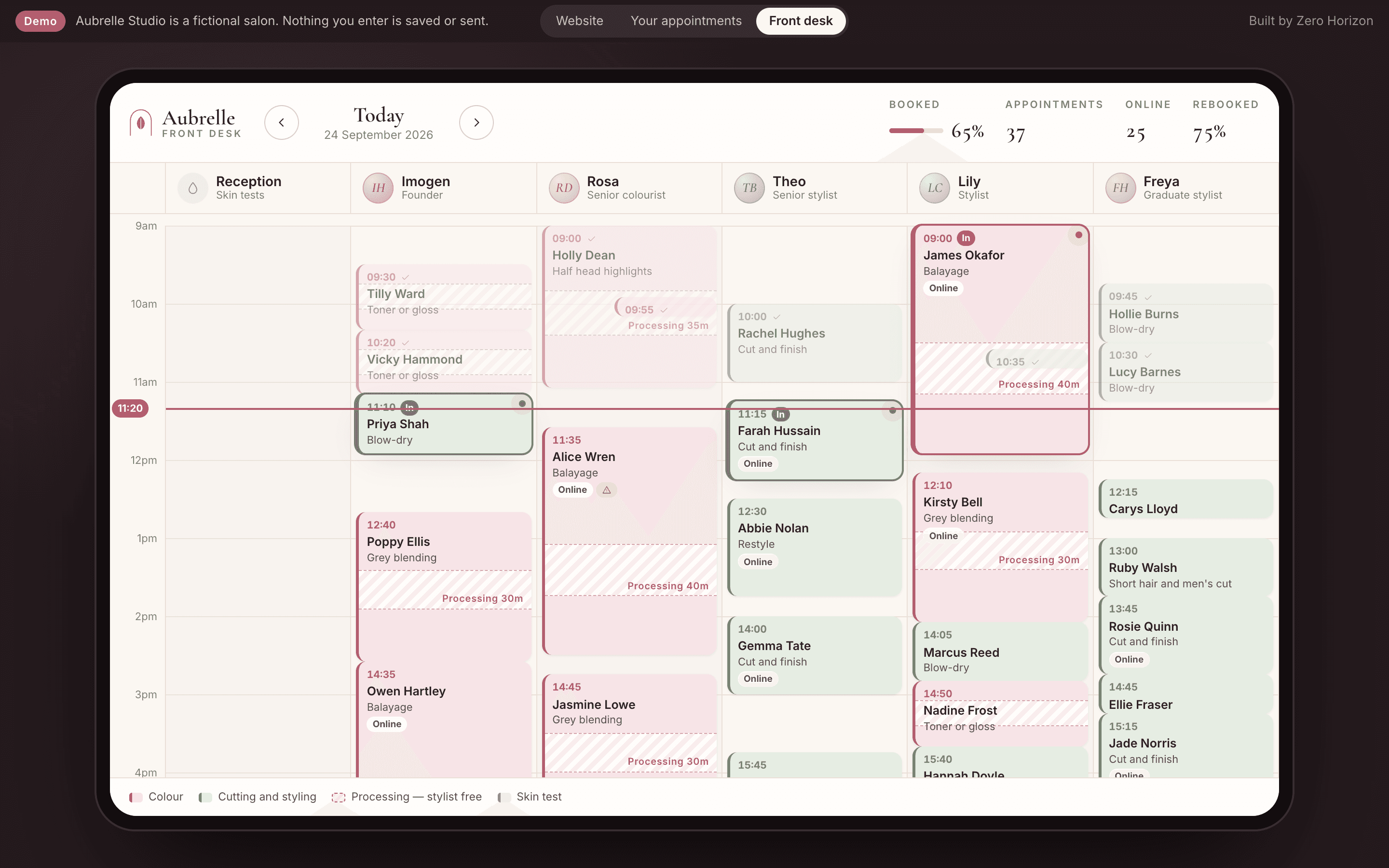Open Marcus Reed's Blow-dry appointment

(1000, 651)
